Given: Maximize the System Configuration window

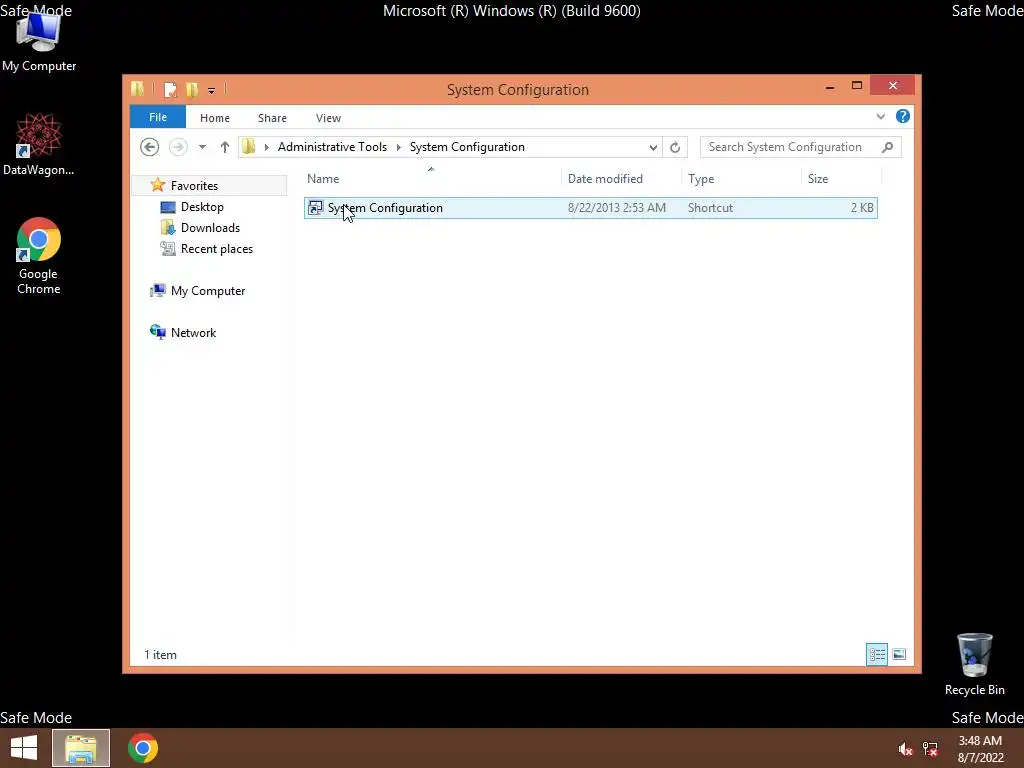Looking at the screenshot, I should pyautogui.click(x=857, y=86).
